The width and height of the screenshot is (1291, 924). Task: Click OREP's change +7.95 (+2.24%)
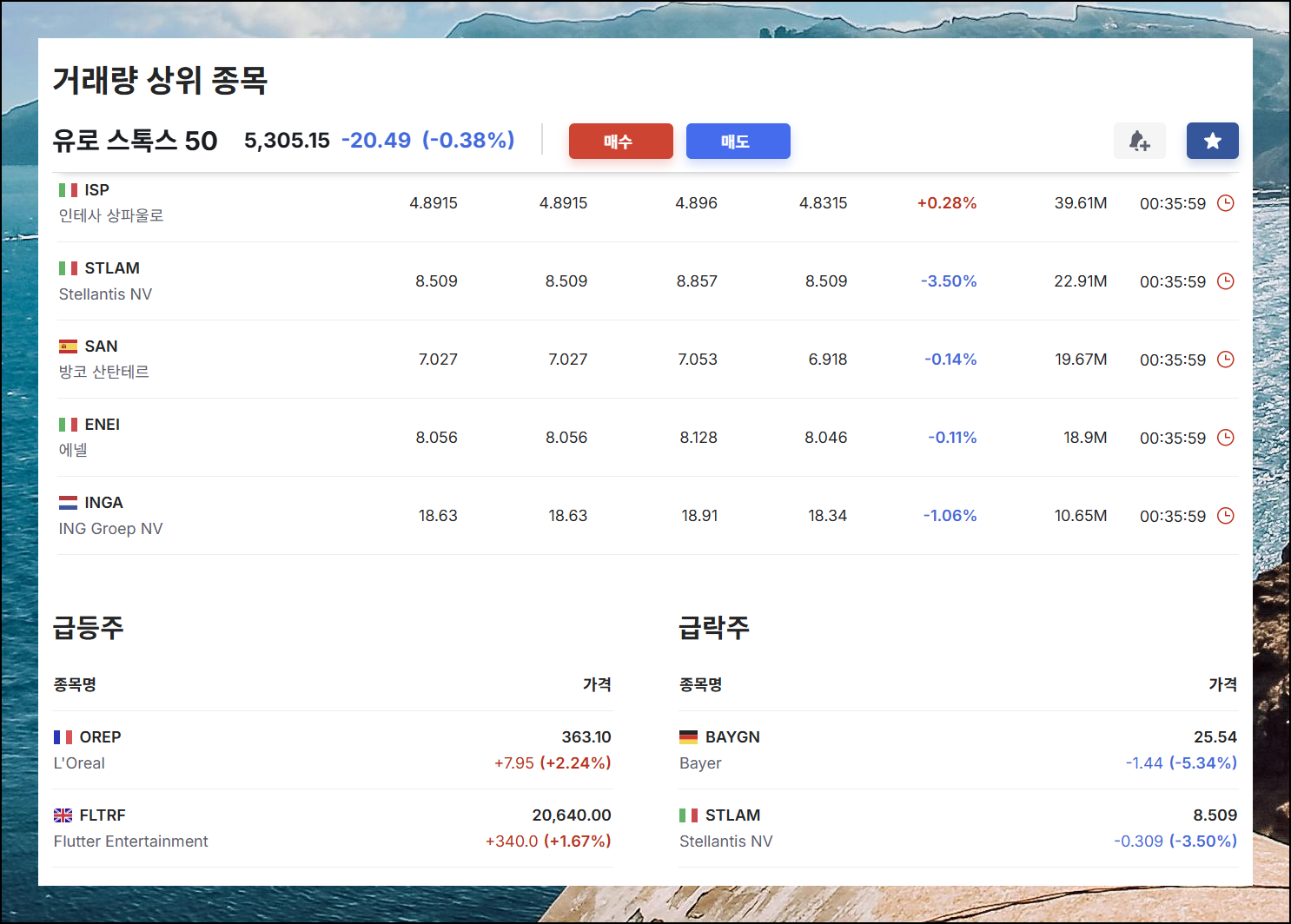[553, 763]
